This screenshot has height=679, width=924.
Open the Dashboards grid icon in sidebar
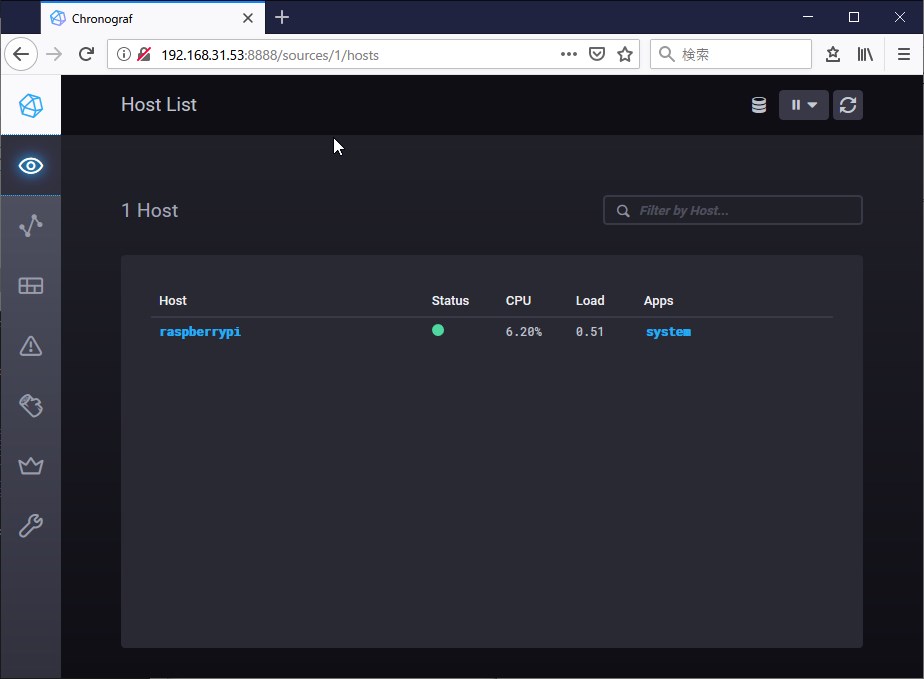(31, 286)
